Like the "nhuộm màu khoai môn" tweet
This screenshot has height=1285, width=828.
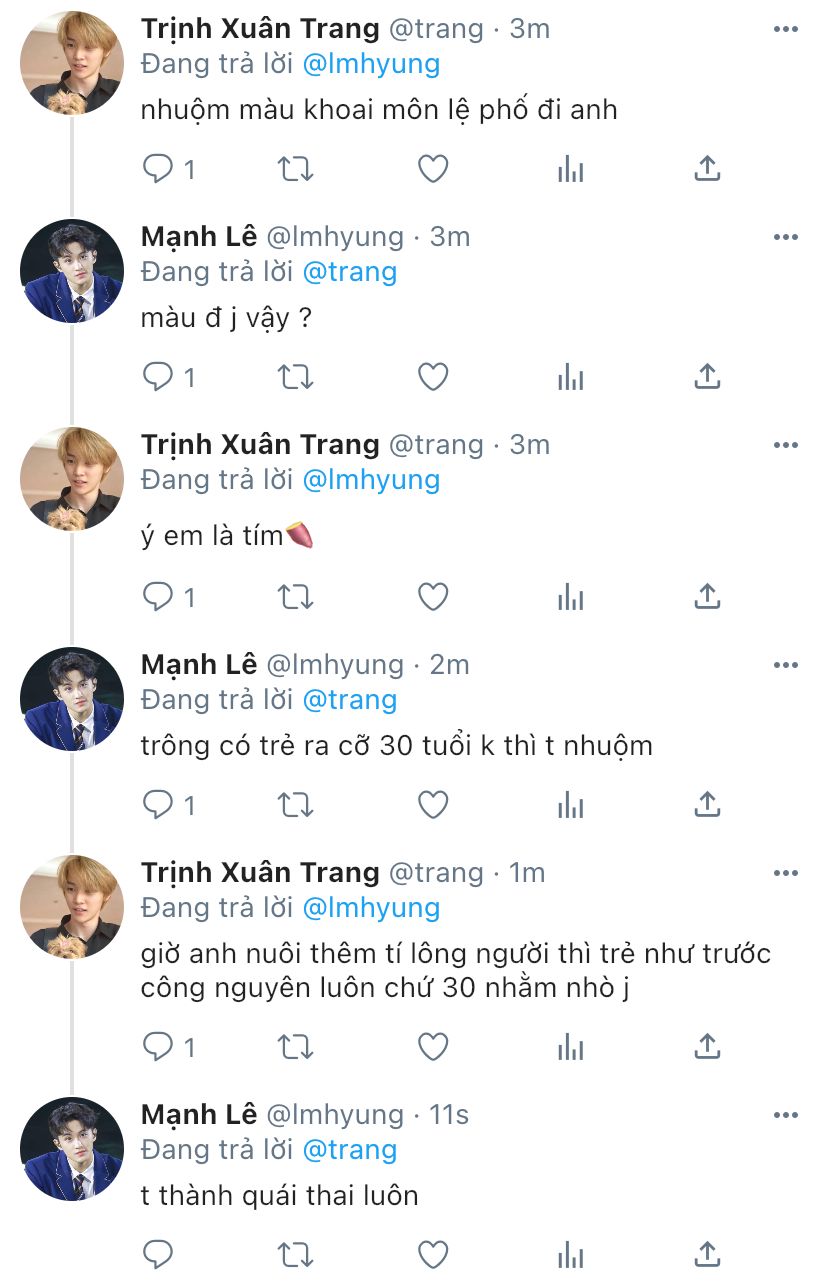(x=432, y=169)
